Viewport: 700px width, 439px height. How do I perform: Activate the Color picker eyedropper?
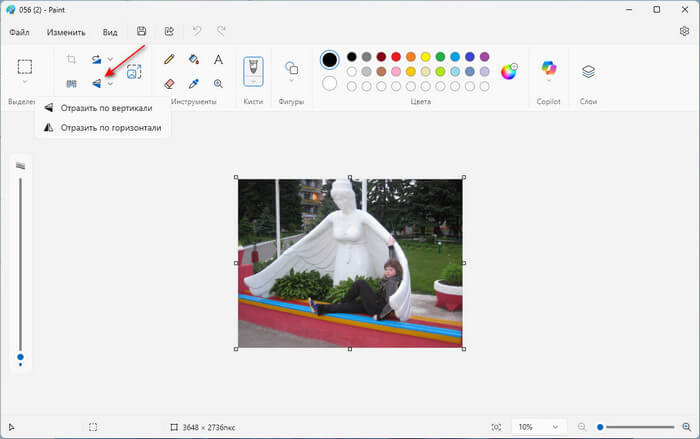pyautogui.click(x=194, y=84)
